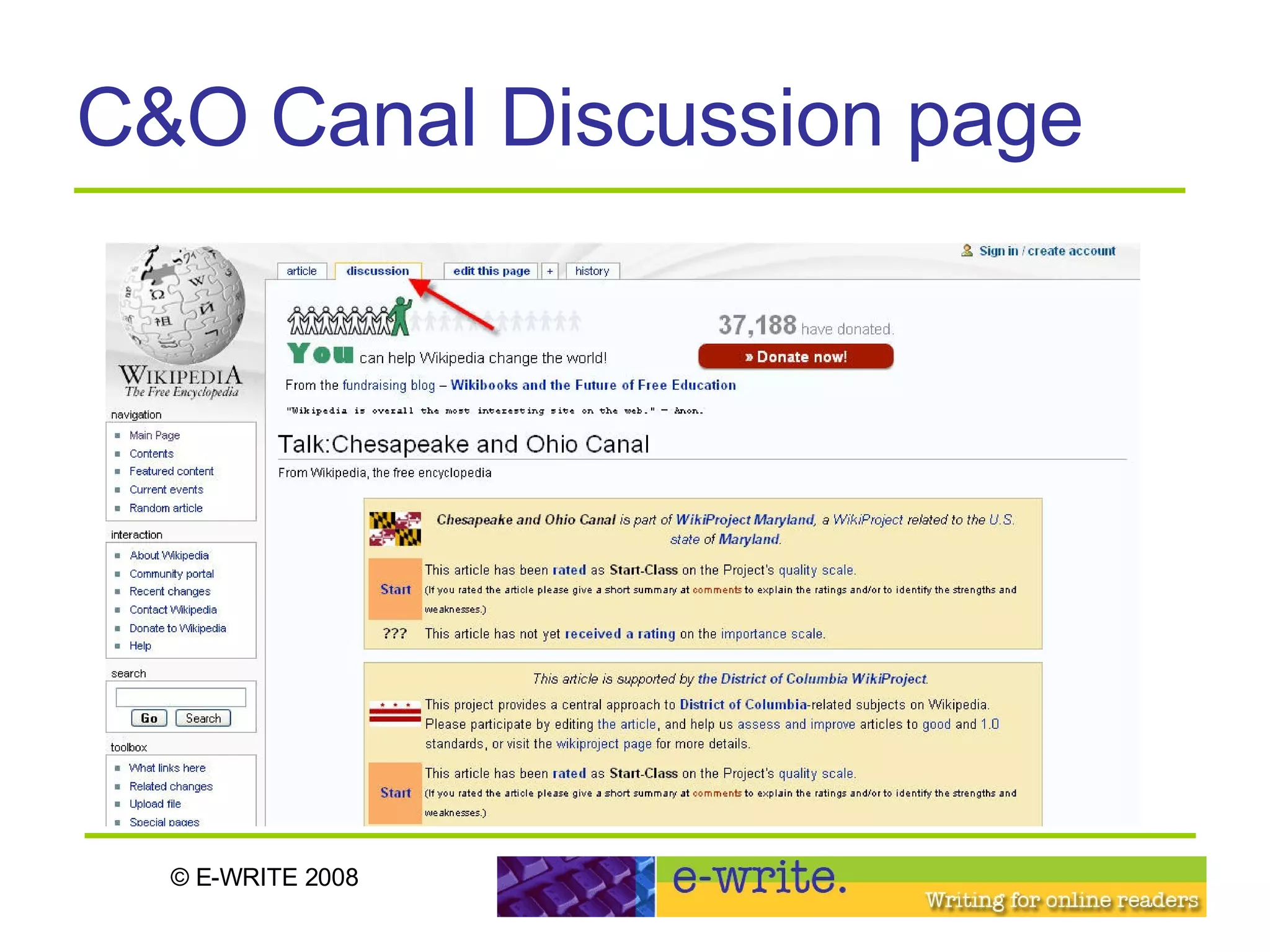Open the history tab
1270x952 pixels.
coord(592,271)
